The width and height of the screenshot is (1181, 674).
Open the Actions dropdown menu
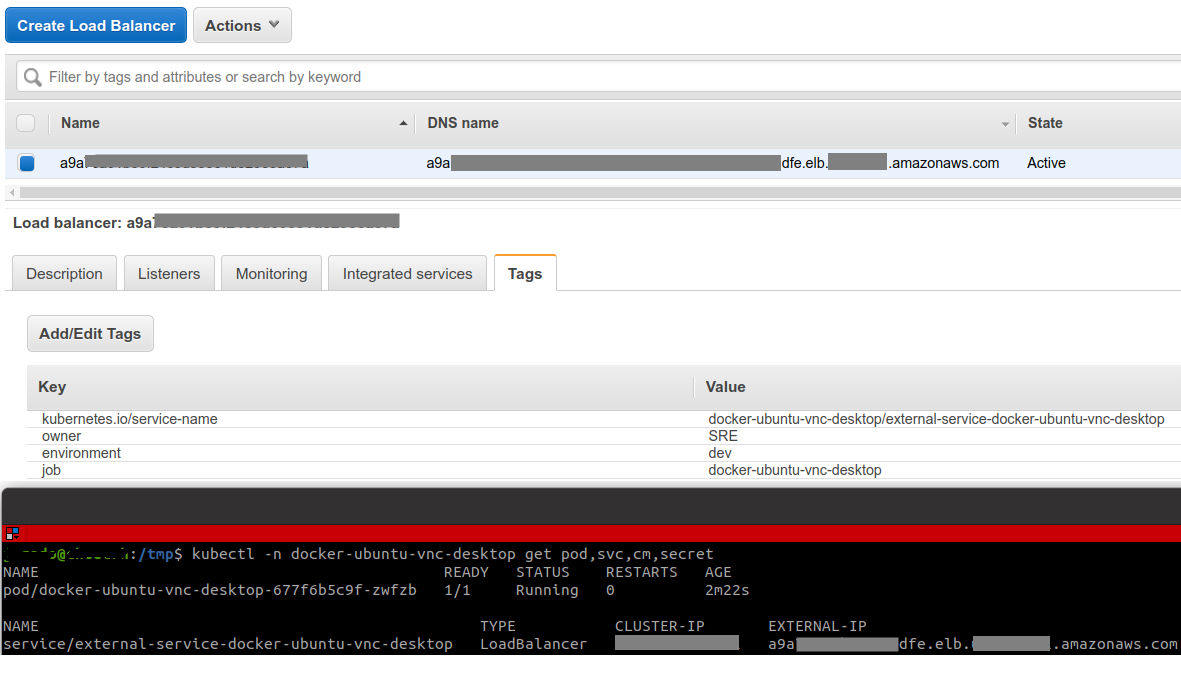coord(242,26)
